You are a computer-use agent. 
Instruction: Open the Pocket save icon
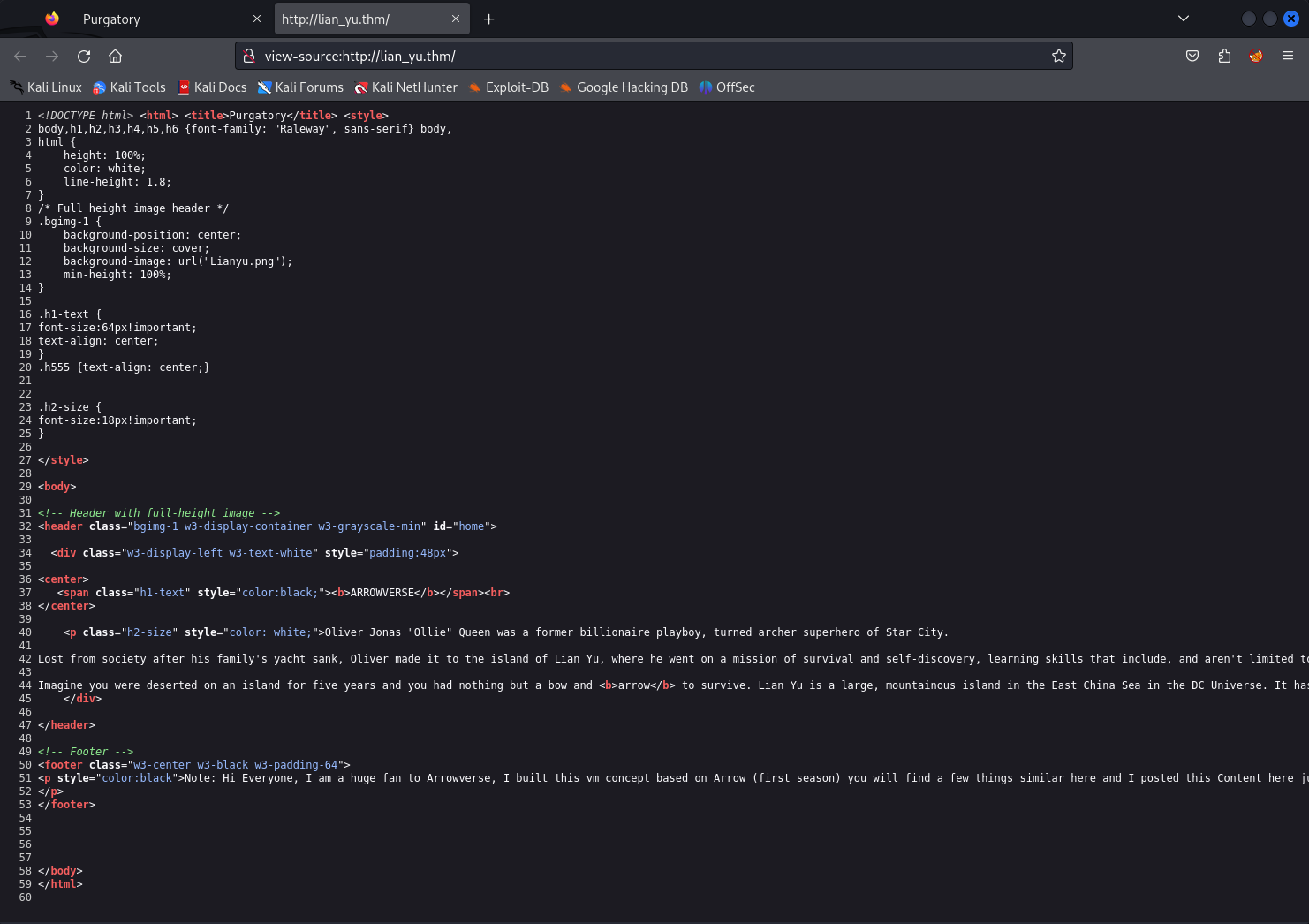1192,57
